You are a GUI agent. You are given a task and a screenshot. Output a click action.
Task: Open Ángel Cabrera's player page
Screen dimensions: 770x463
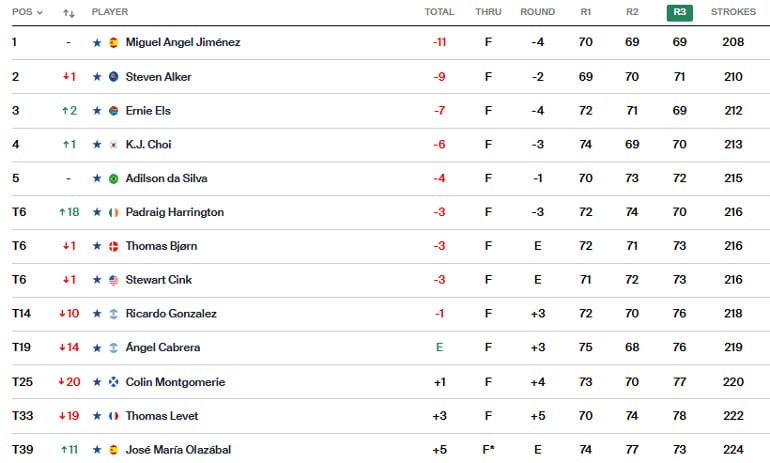click(x=163, y=348)
